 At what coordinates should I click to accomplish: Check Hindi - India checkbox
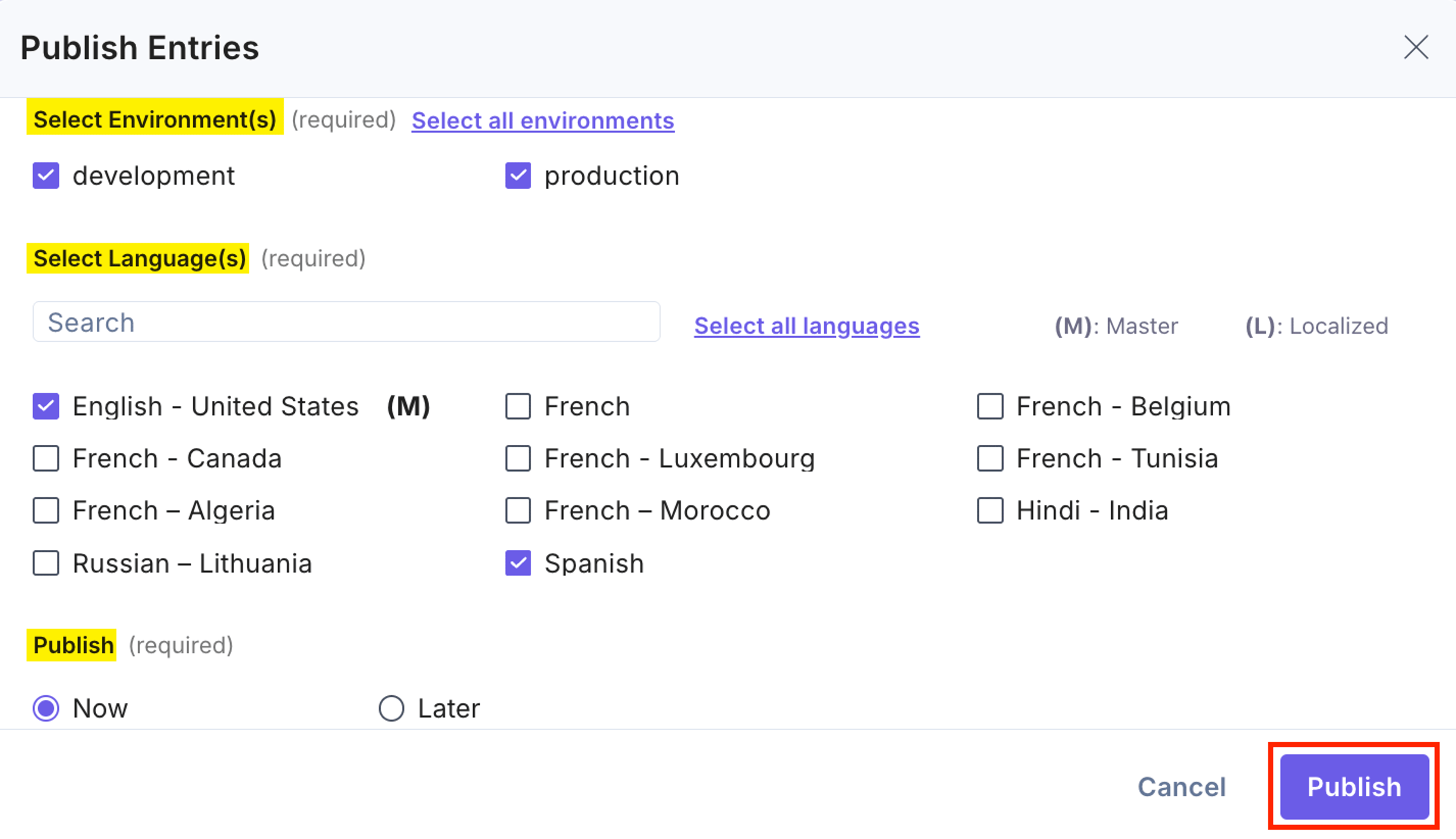point(990,511)
